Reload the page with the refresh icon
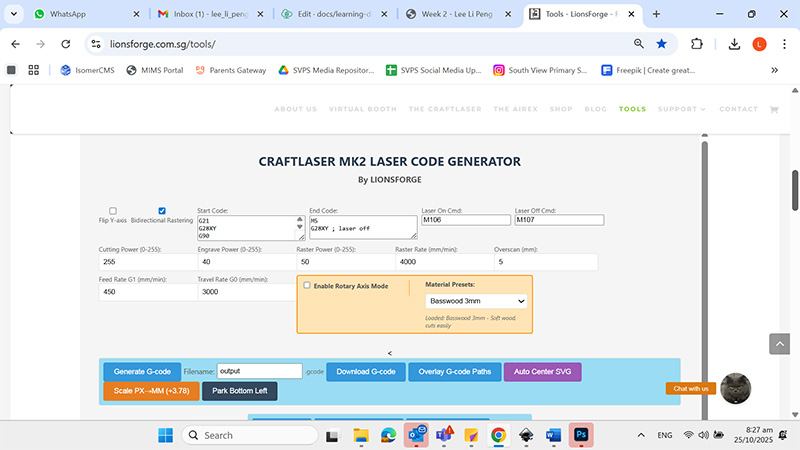Screen dimensions: 800x450 coord(66,44)
